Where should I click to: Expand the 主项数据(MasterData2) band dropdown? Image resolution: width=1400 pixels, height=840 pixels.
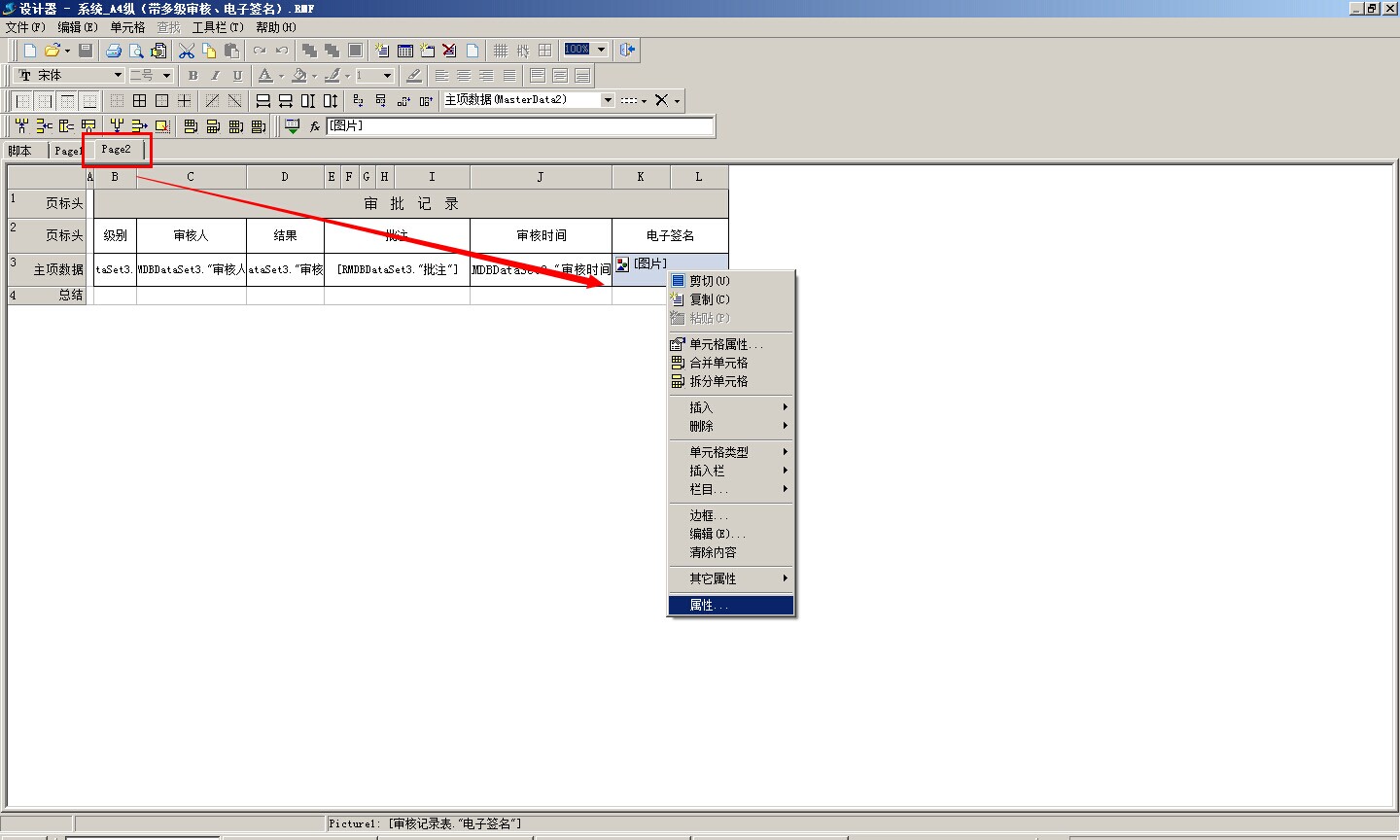(608, 100)
